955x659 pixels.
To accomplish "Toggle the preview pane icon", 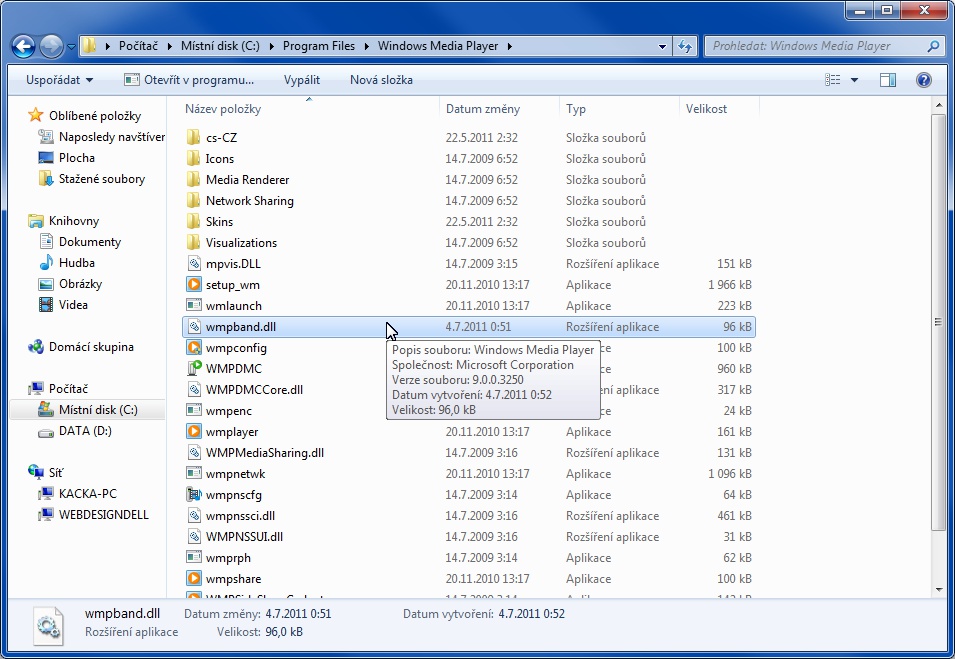I will click(x=888, y=80).
